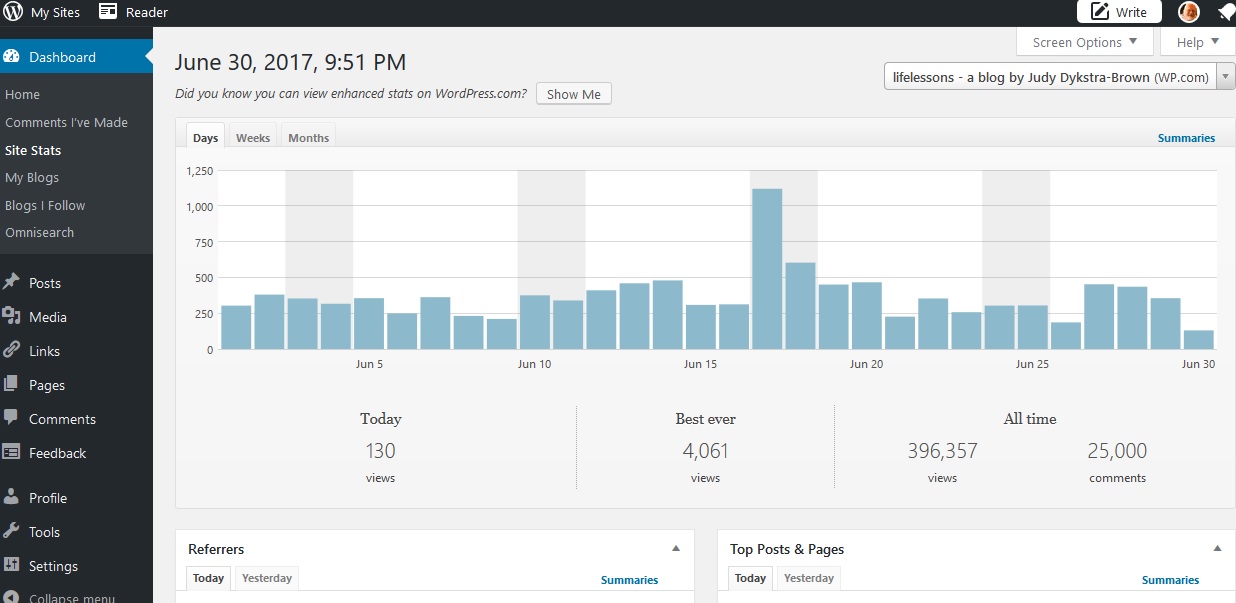Expand the Help dropdown panel
The height and width of the screenshot is (603, 1236).
coord(1198,42)
